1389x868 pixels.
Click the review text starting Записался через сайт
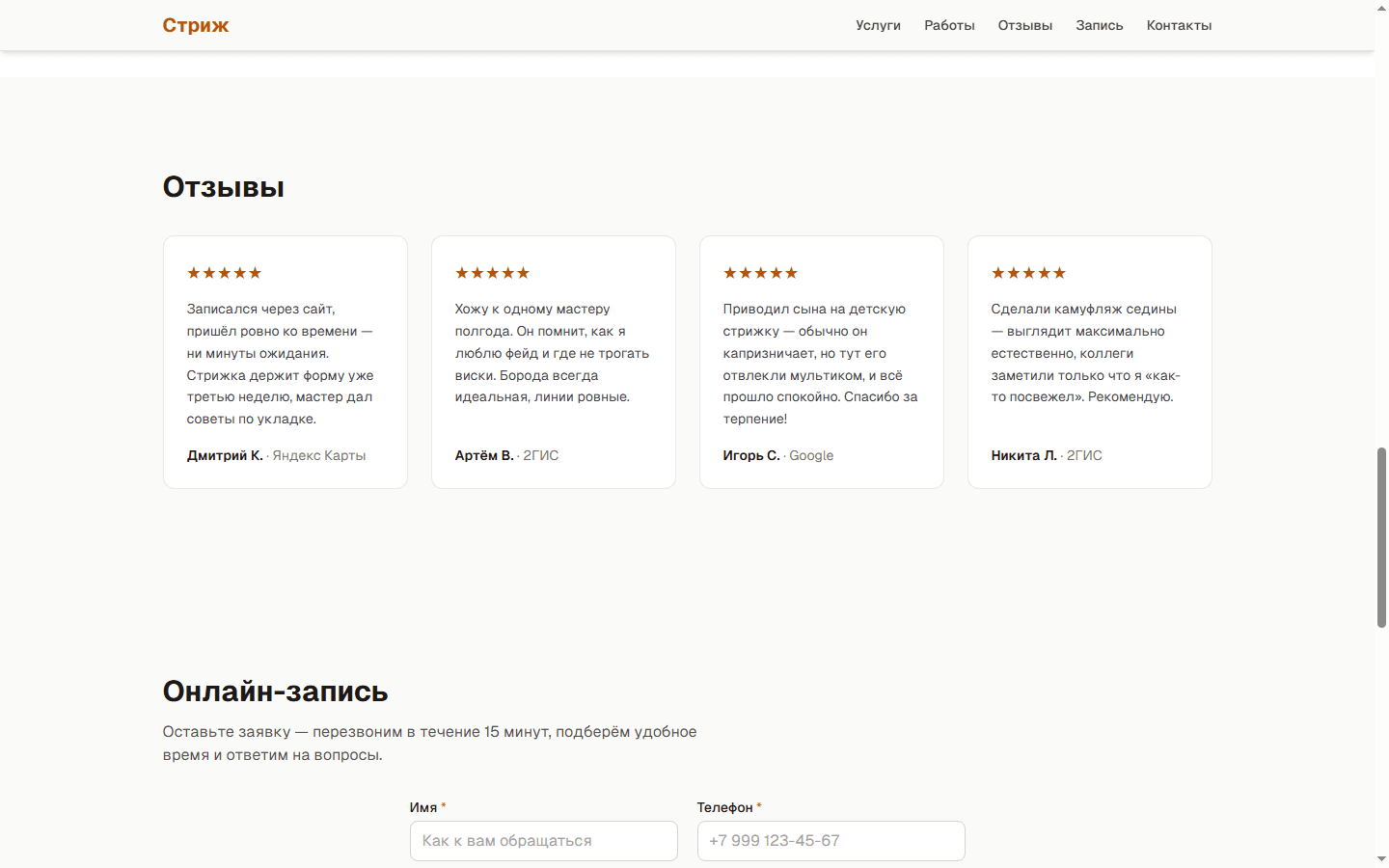285,364
